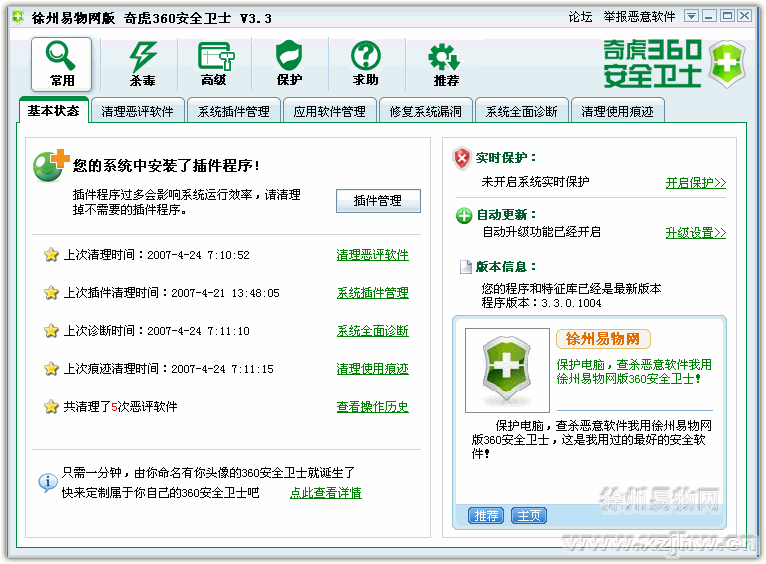This screenshot has width=766, height=564.
Task: Switch to the 系统插件管理 tab
Action: (234, 111)
